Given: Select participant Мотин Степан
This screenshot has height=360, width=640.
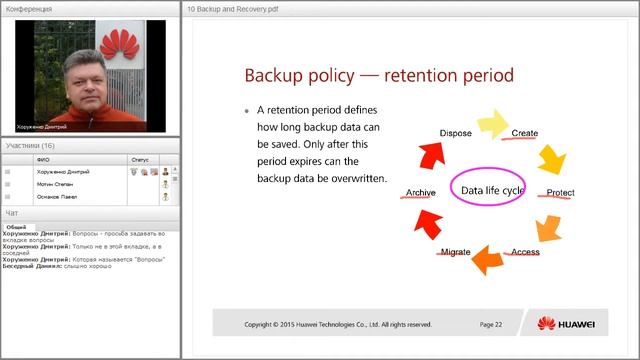Looking at the screenshot, I should coord(55,184).
